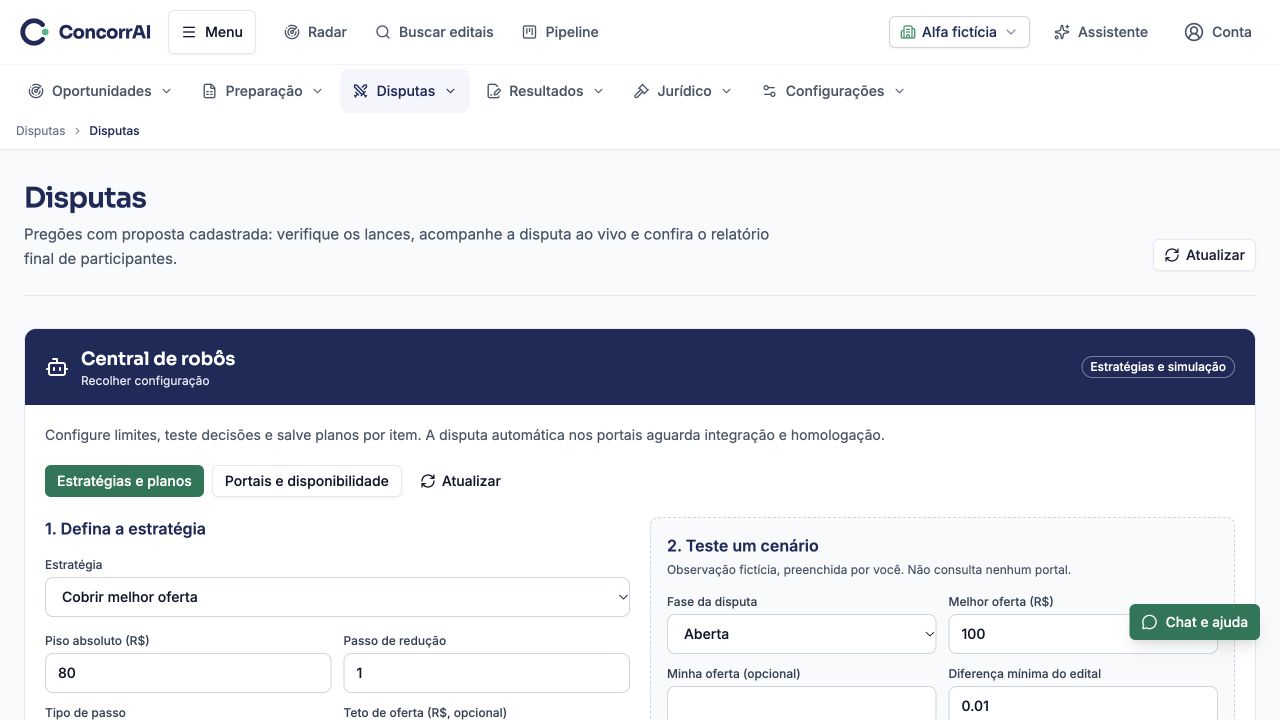Screen dimensions: 1280x720
Task: Click the crossed swords Disputas icon
Action: pyautogui.click(x=361, y=91)
